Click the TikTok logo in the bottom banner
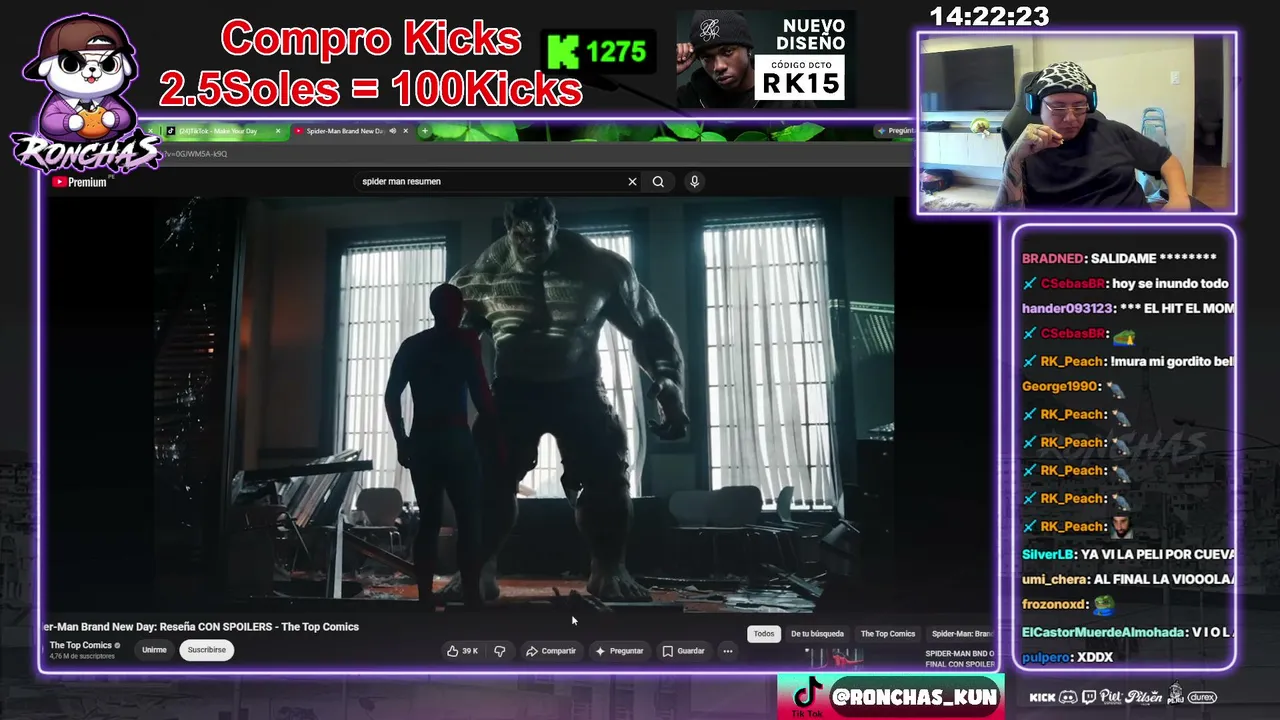1280x720 pixels. 808,693
